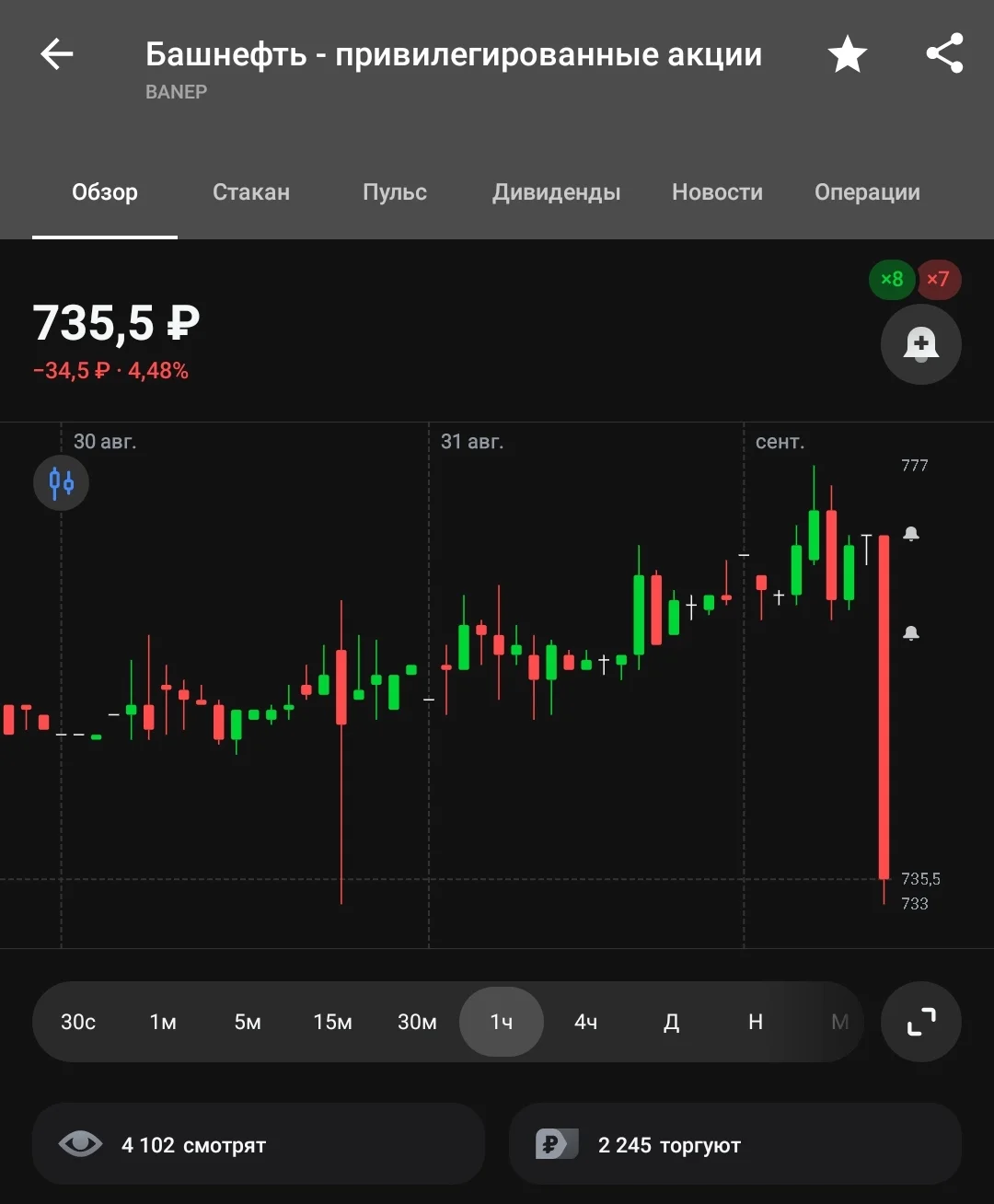
Task: Select the 1м timeframe
Action: (163, 1022)
